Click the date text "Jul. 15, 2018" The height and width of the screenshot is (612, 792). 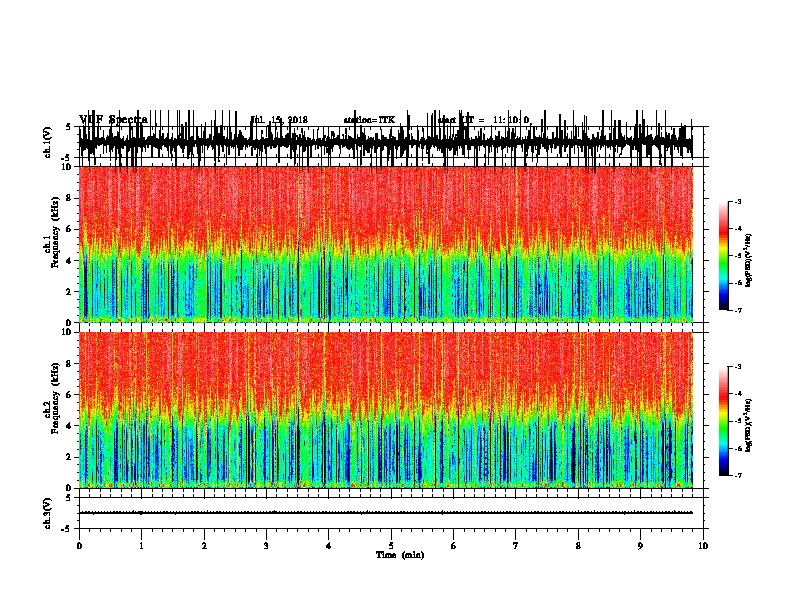click(x=279, y=120)
